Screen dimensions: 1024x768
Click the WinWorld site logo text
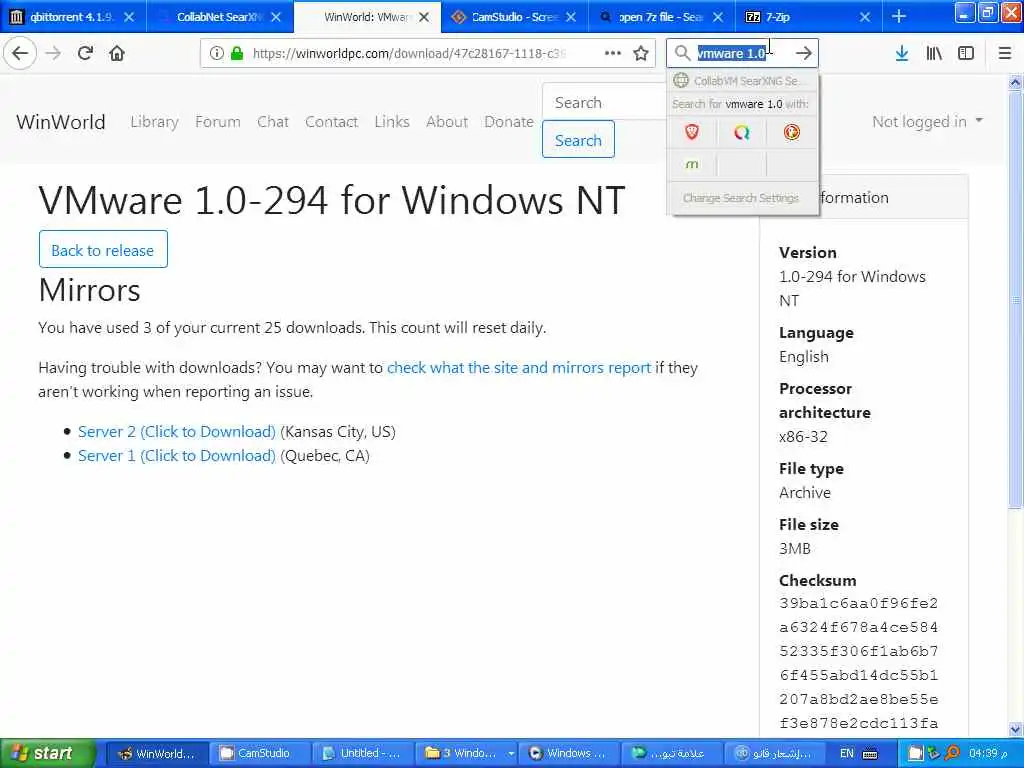tap(61, 121)
